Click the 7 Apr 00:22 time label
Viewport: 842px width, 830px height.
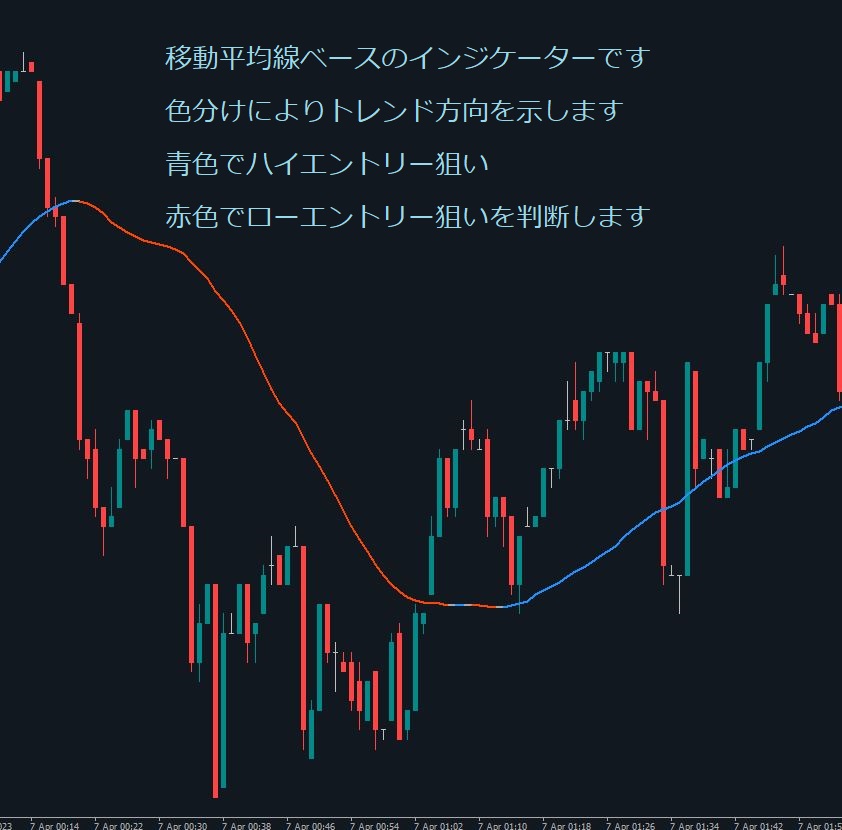click(x=119, y=826)
